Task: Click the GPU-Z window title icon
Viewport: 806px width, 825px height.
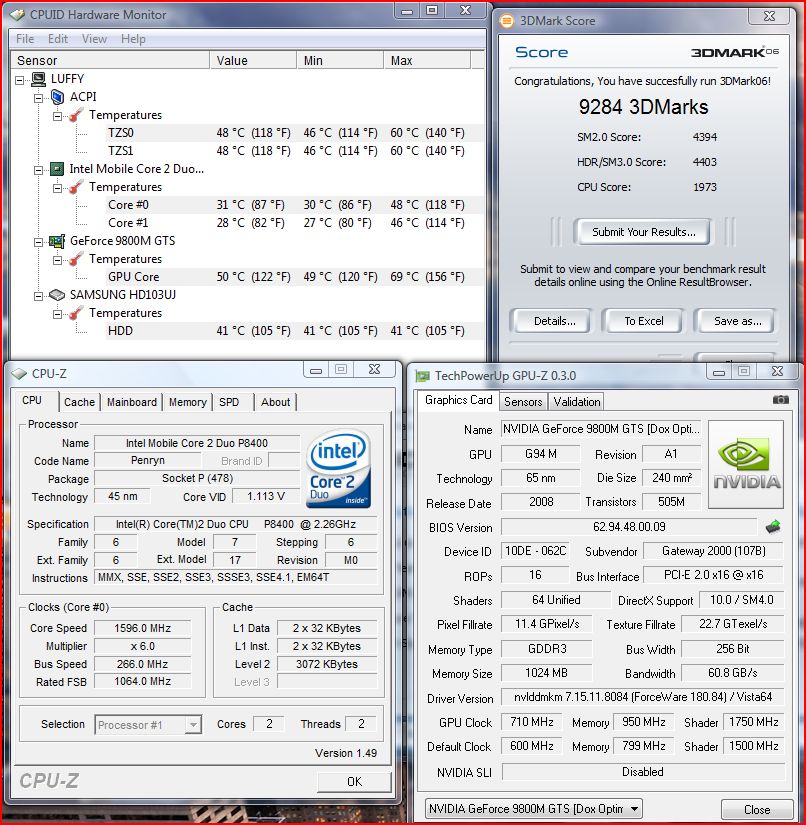Action: [x=422, y=376]
